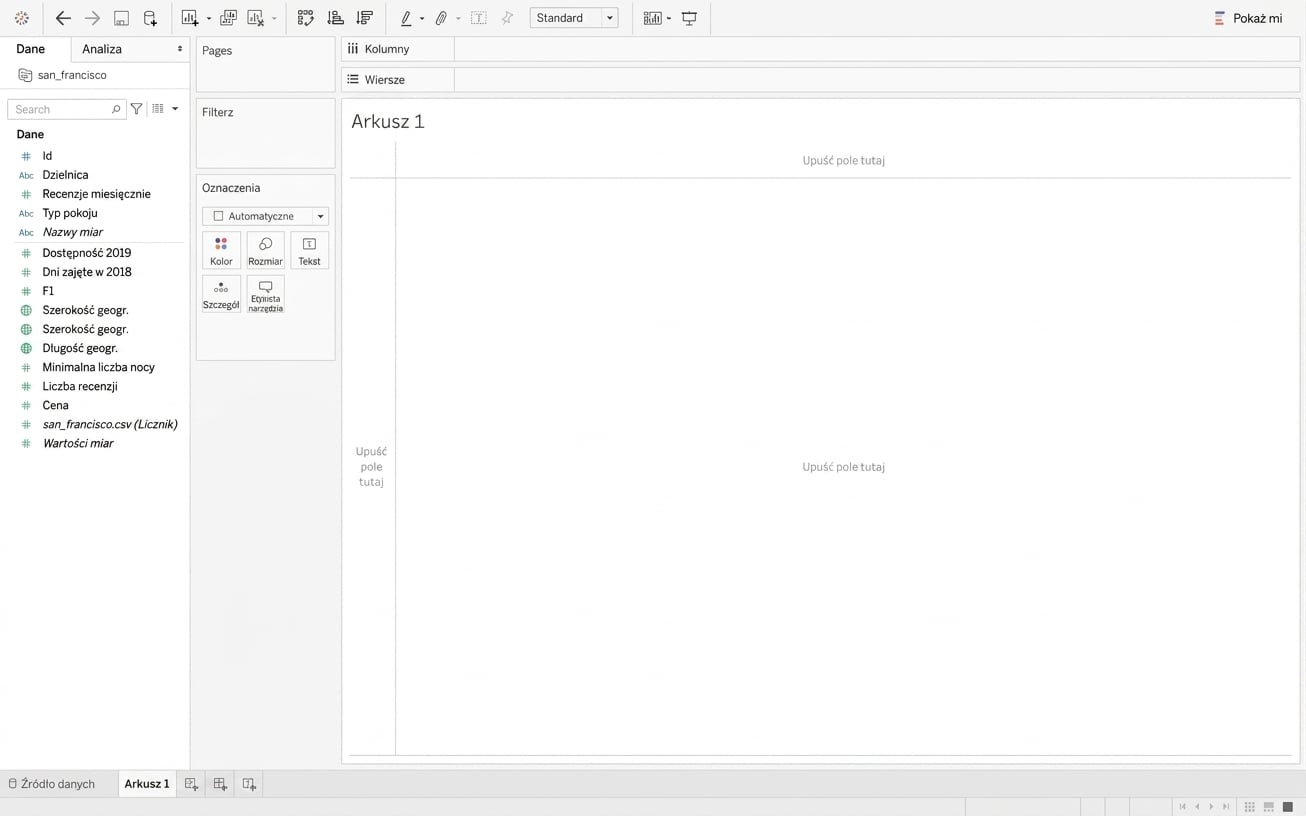Open the clear sheet dropdown arrow
The width and height of the screenshot is (1306, 816).
click(274, 19)
